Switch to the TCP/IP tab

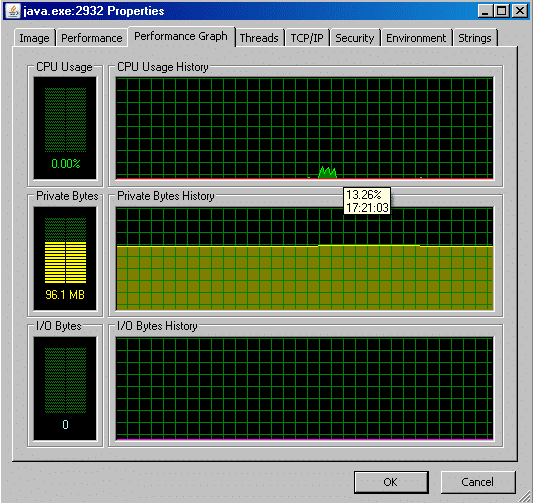click(x=307, y=38)
